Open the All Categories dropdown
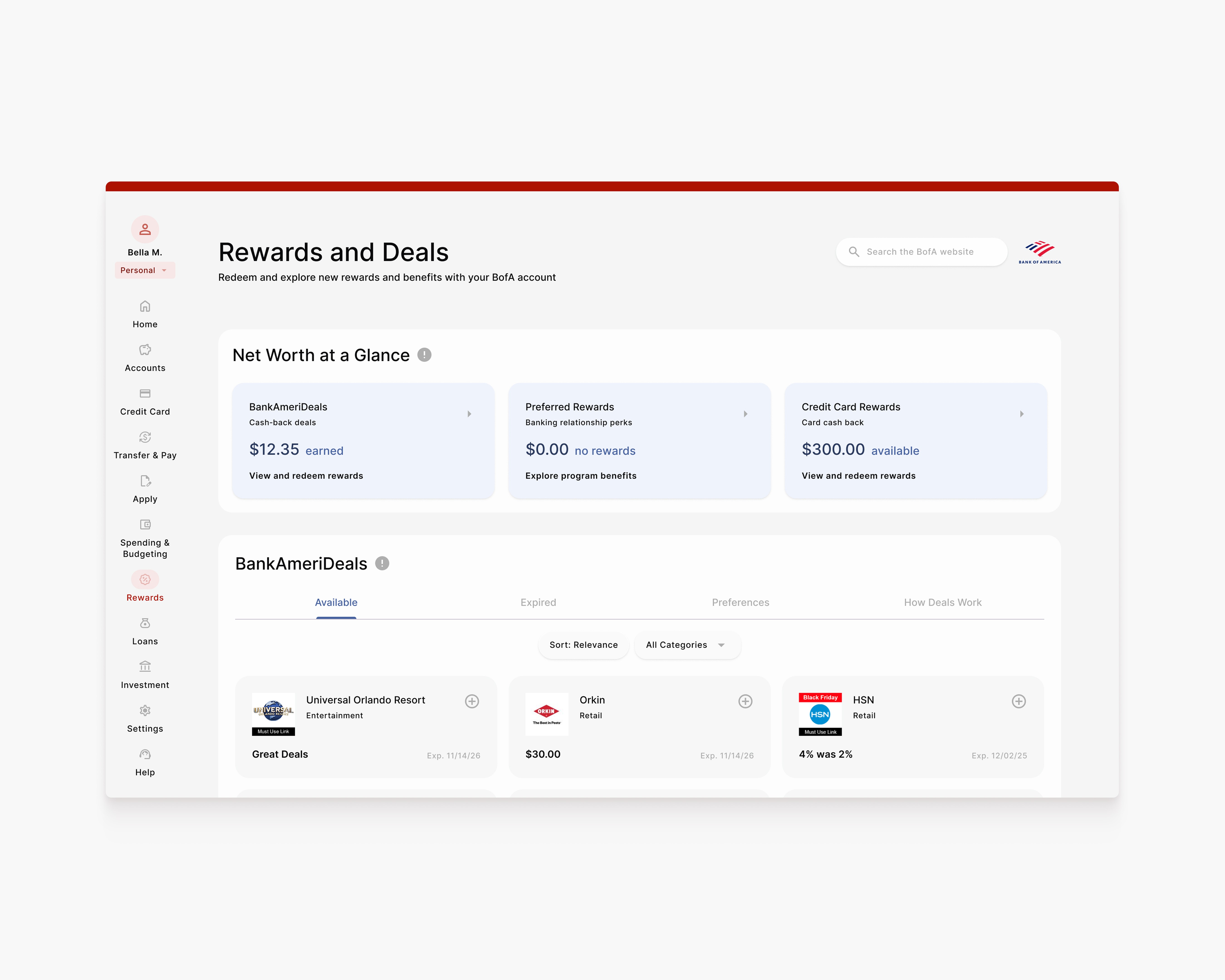 (x=686, y=645)
